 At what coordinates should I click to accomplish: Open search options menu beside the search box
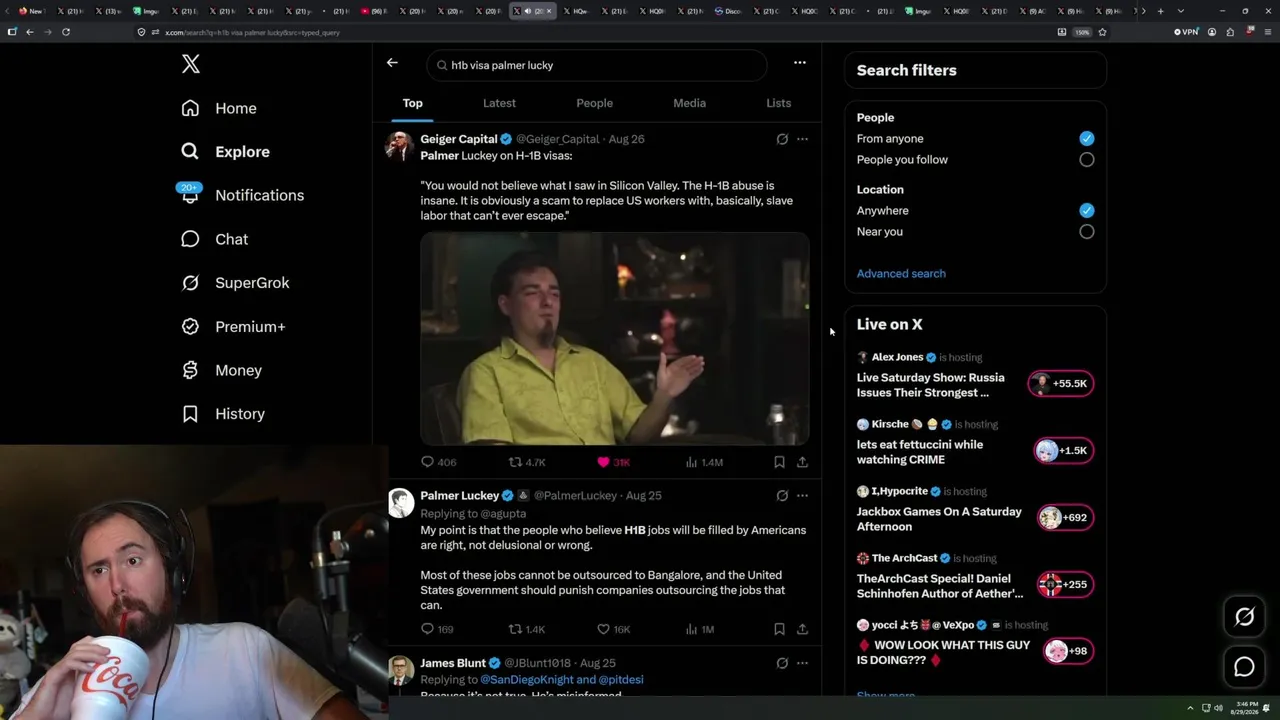tap(800, 63)
